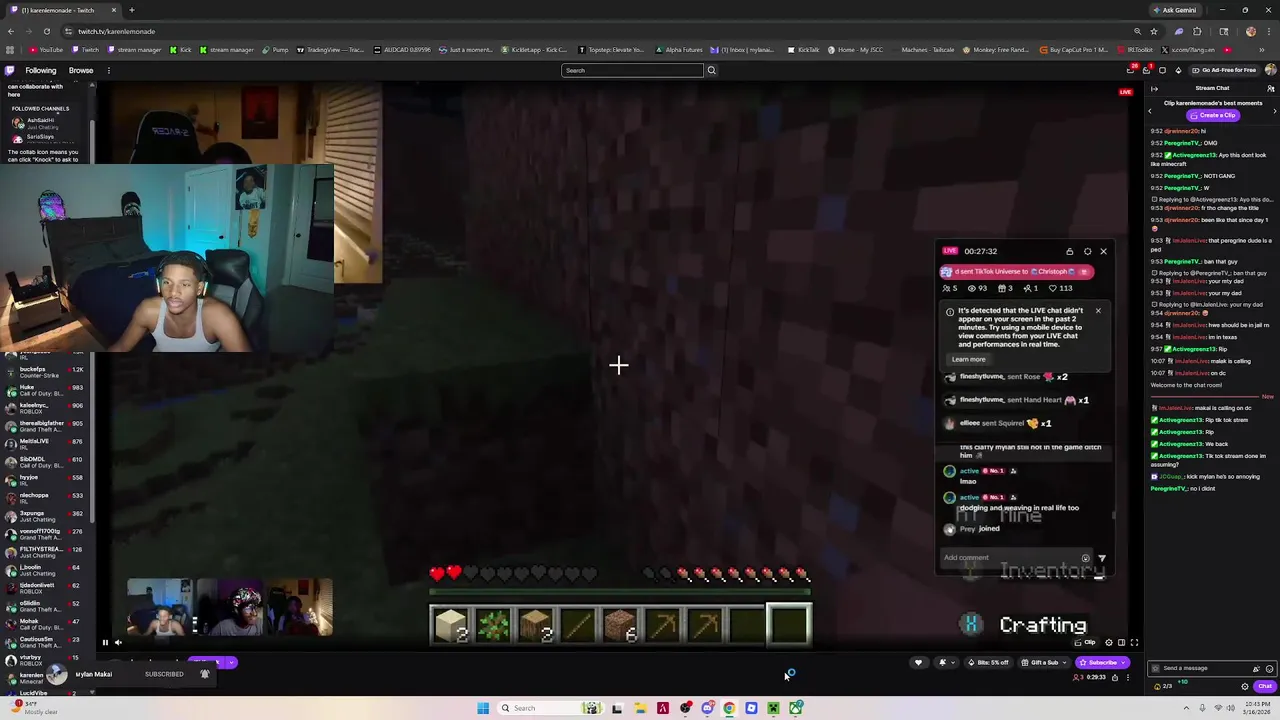Toggle subscribed notification bell in the popup
This screenshot has height=720, width=1280.
(x=204, y=674)
